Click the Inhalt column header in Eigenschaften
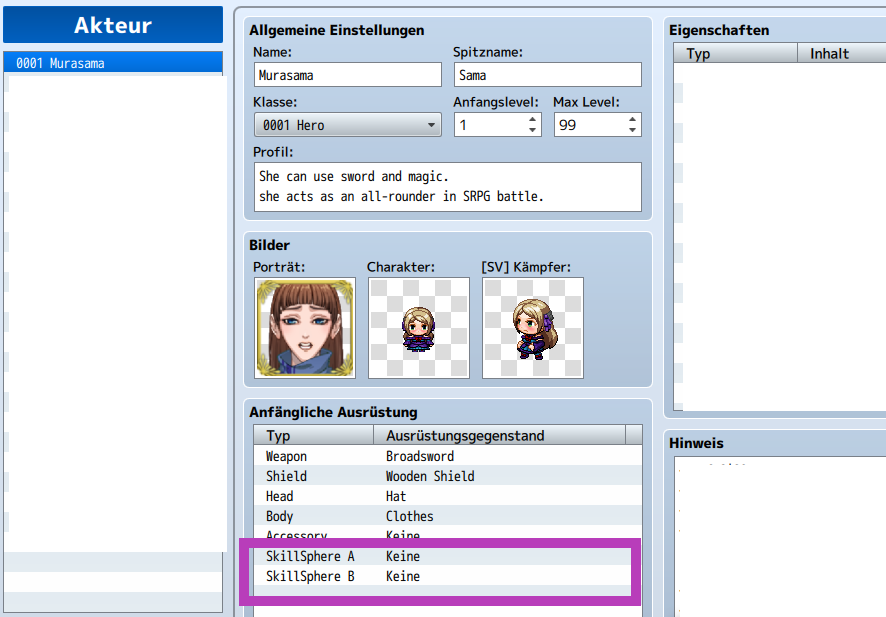 pos(842,53)
